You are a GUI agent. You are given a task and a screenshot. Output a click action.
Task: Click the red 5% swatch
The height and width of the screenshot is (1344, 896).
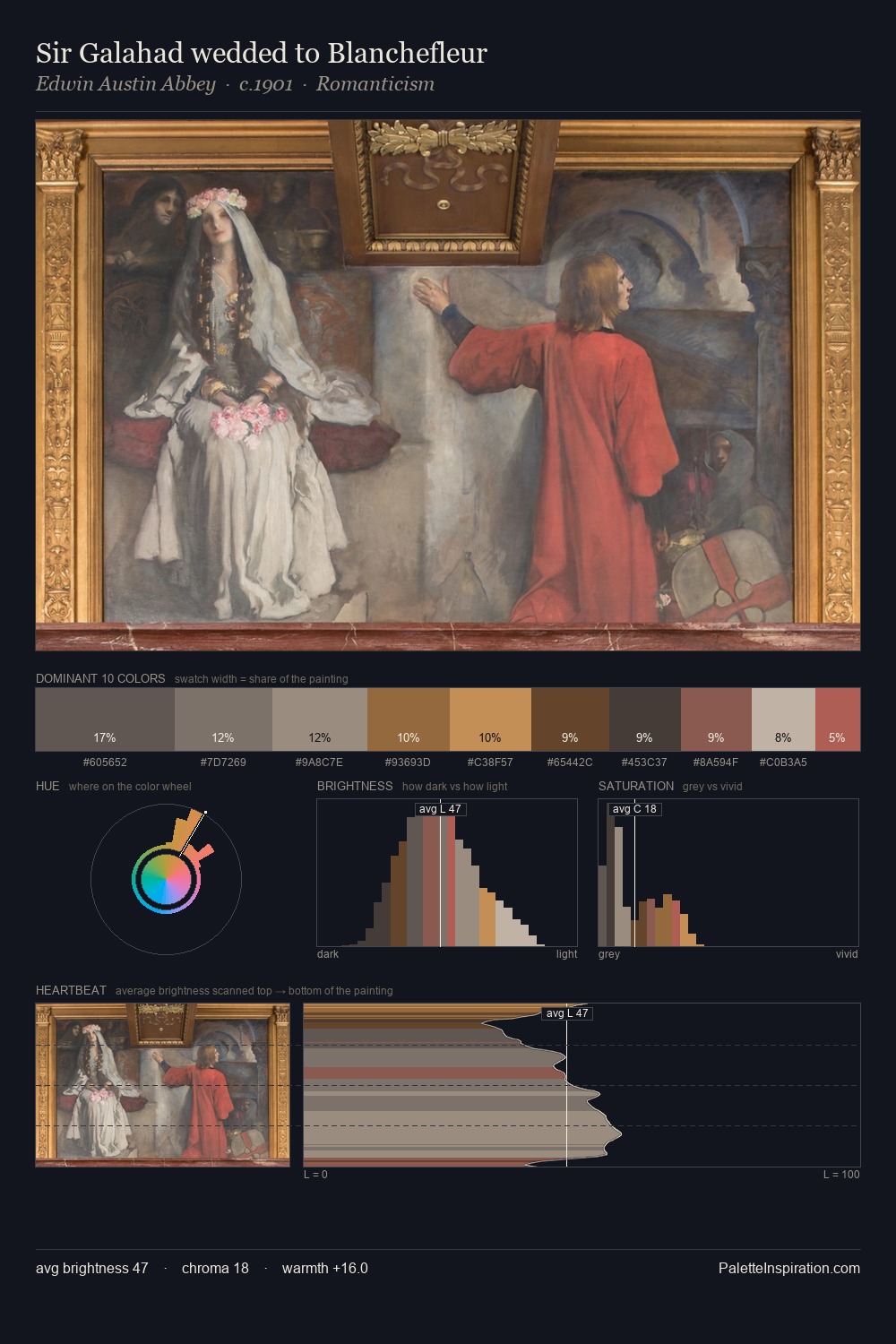[x=838, y=719]
